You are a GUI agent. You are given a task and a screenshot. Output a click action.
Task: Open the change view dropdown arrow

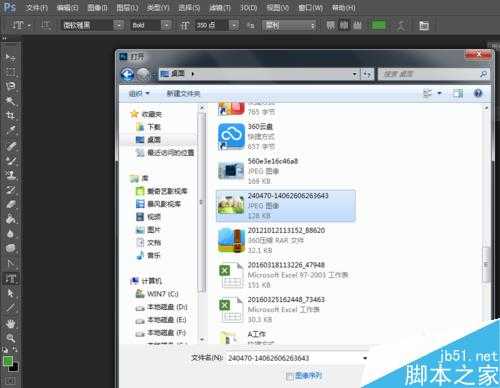pos(440,93)
